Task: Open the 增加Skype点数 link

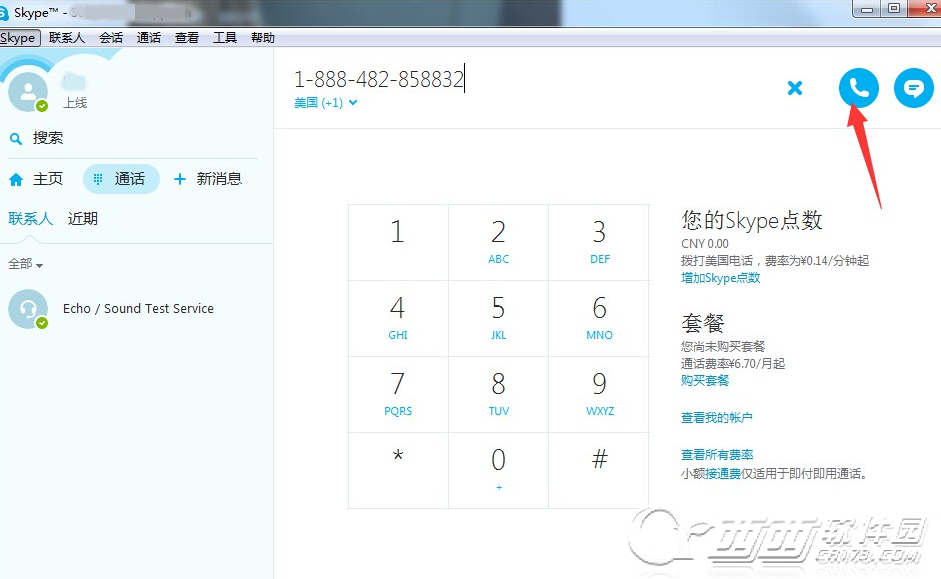Action: pyautogui.click(x=720, y=278)
